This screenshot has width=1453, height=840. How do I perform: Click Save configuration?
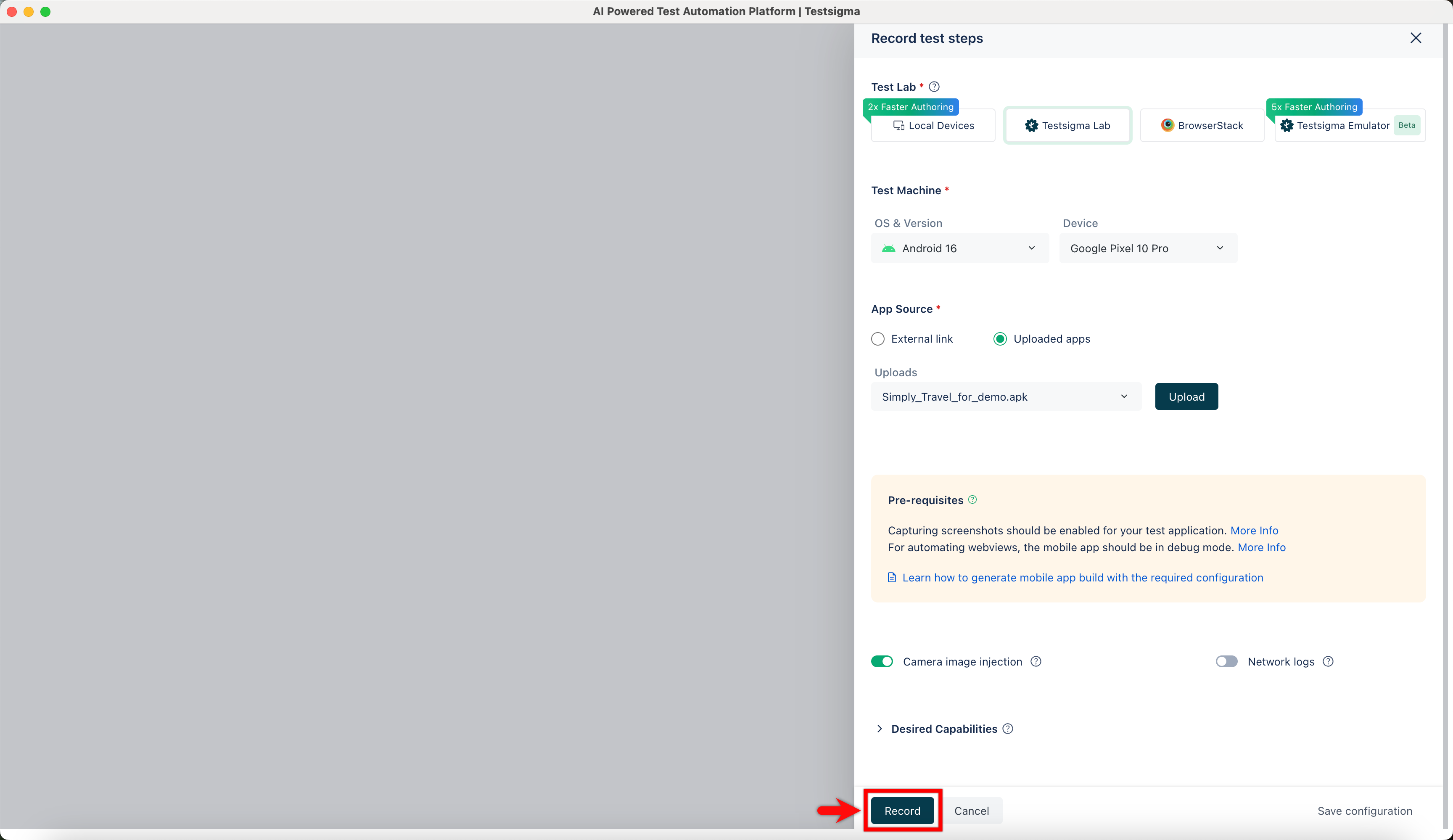click(x=1364, y=811)
